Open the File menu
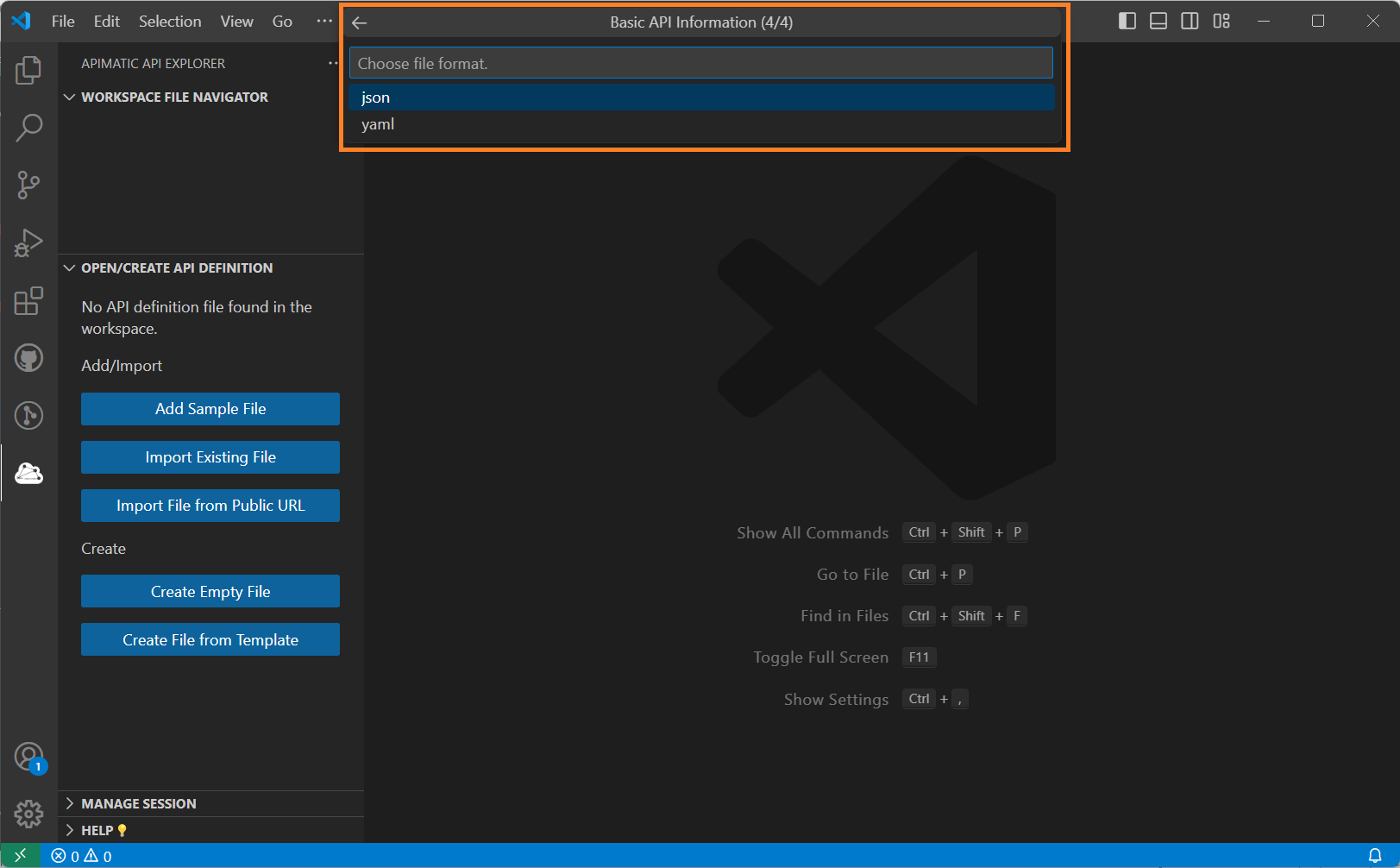 point(63,21)
